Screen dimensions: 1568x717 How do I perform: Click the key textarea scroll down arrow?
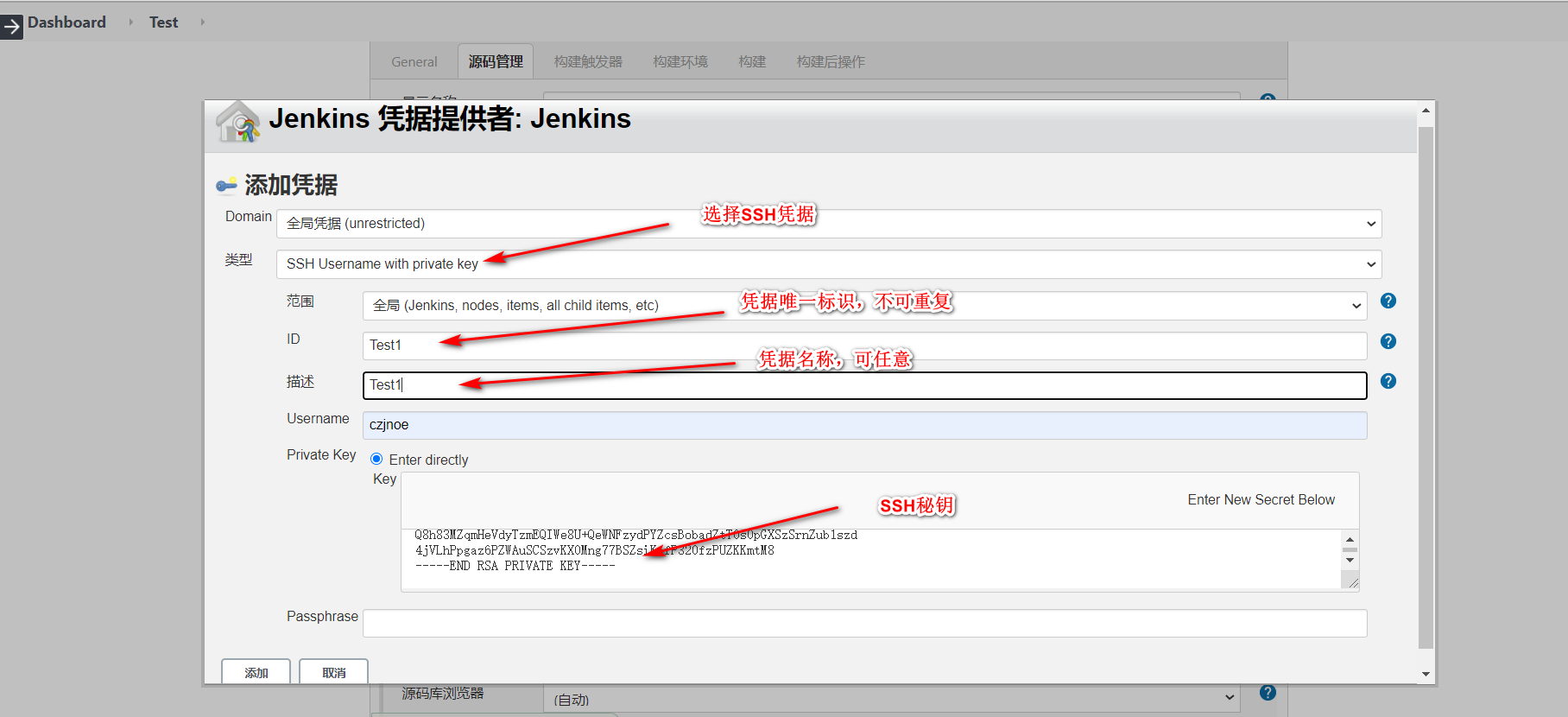[x=1350, y=561]
